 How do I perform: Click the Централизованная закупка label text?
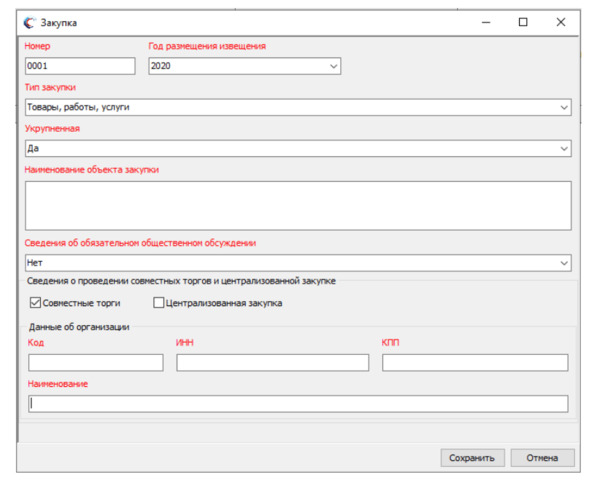tap(224, 303)
